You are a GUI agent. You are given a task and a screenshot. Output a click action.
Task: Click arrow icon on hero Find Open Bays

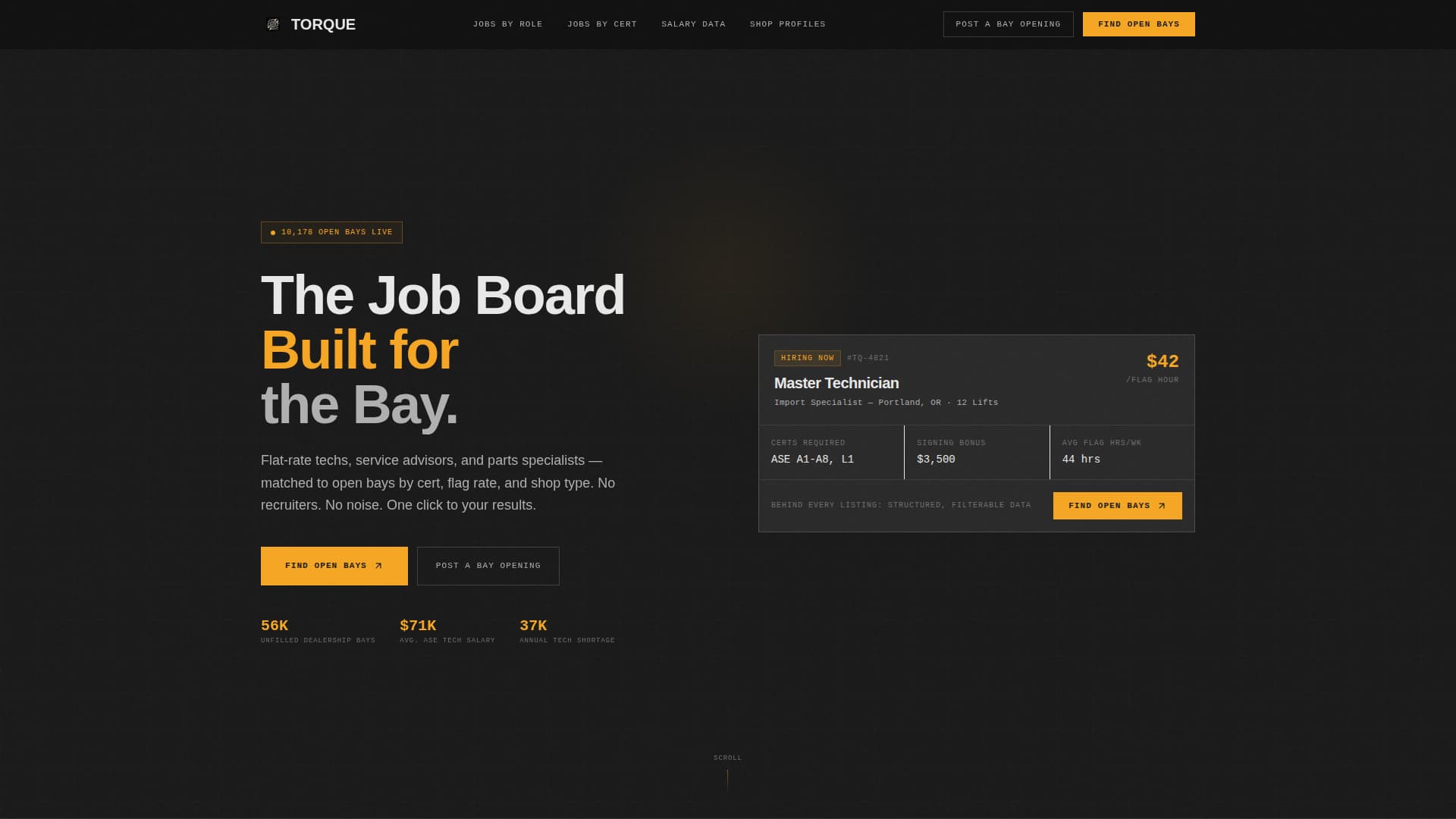point(379,566)
